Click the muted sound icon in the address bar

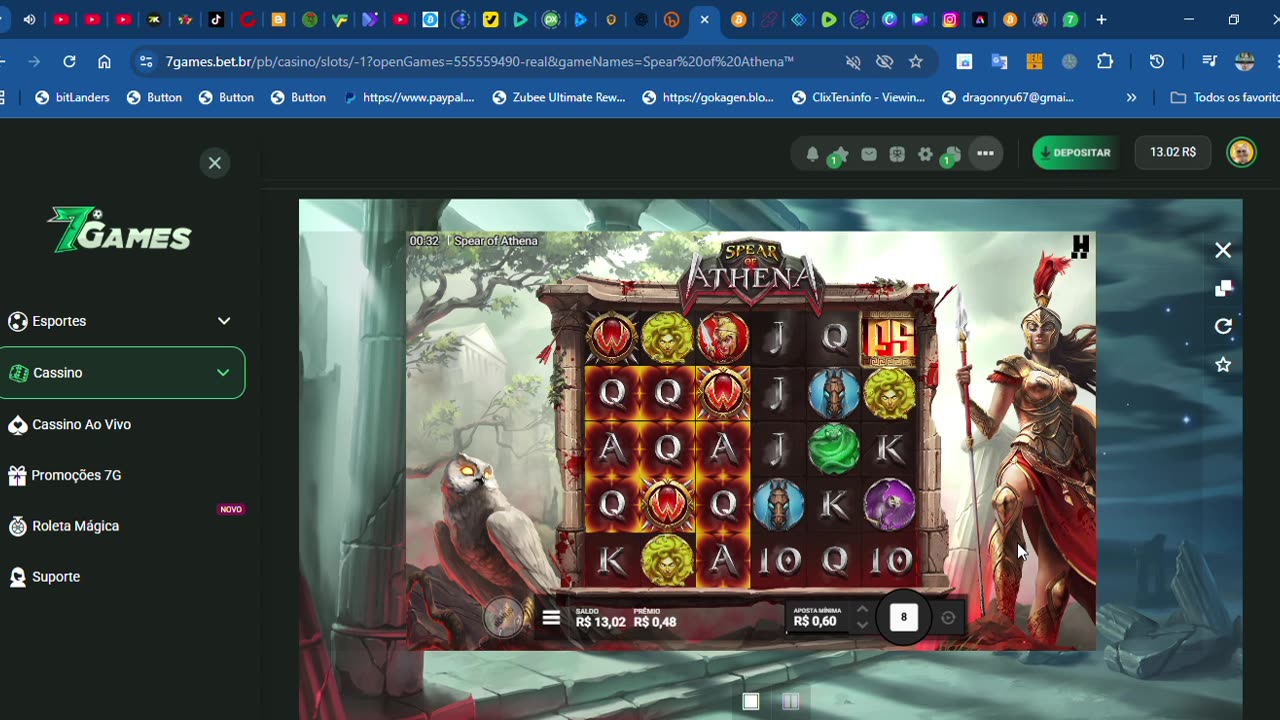point(853,61)
